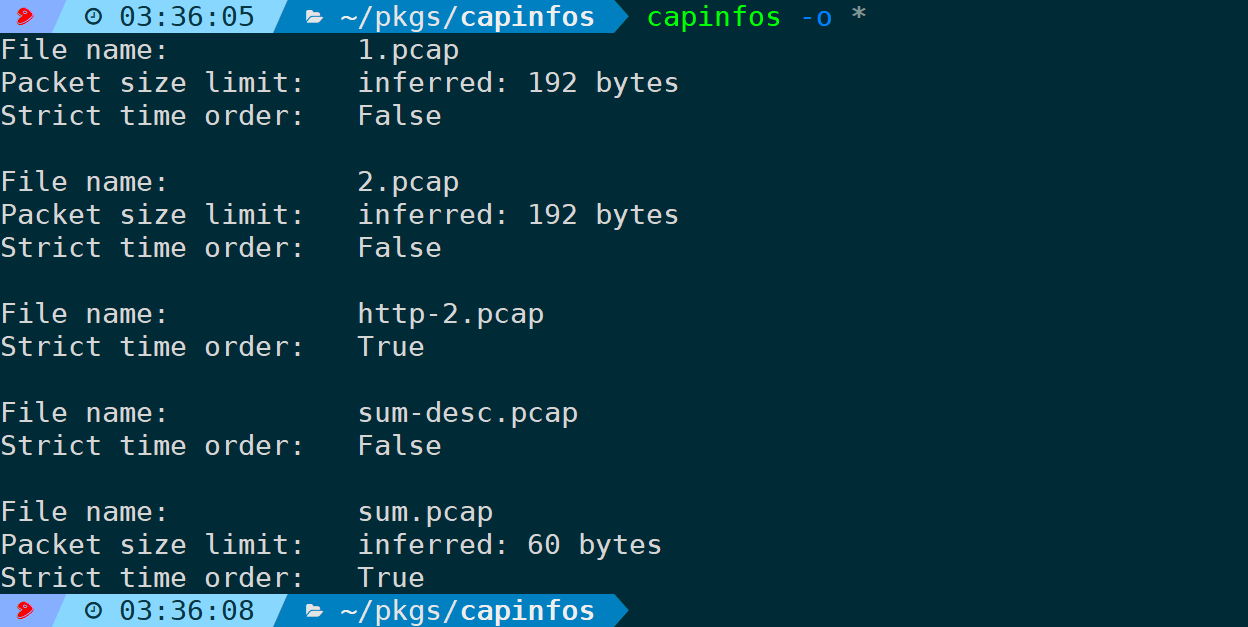Click the True value under http-2.pcap
This screenshot has width=1248, height=627.
(391, 347)
